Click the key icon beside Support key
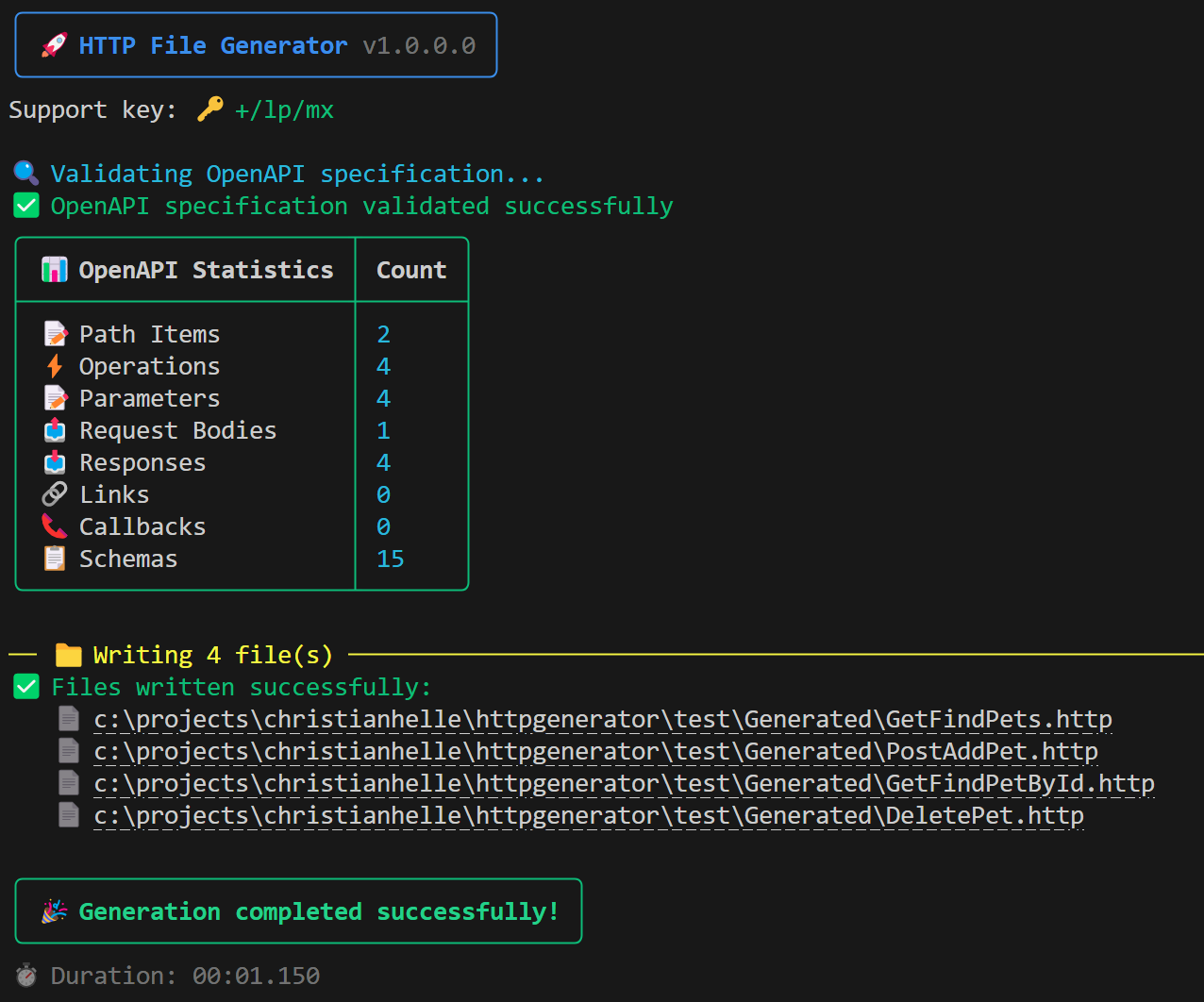Image resolution: width=1204 pixels, height=1002 pixels. 210,109
